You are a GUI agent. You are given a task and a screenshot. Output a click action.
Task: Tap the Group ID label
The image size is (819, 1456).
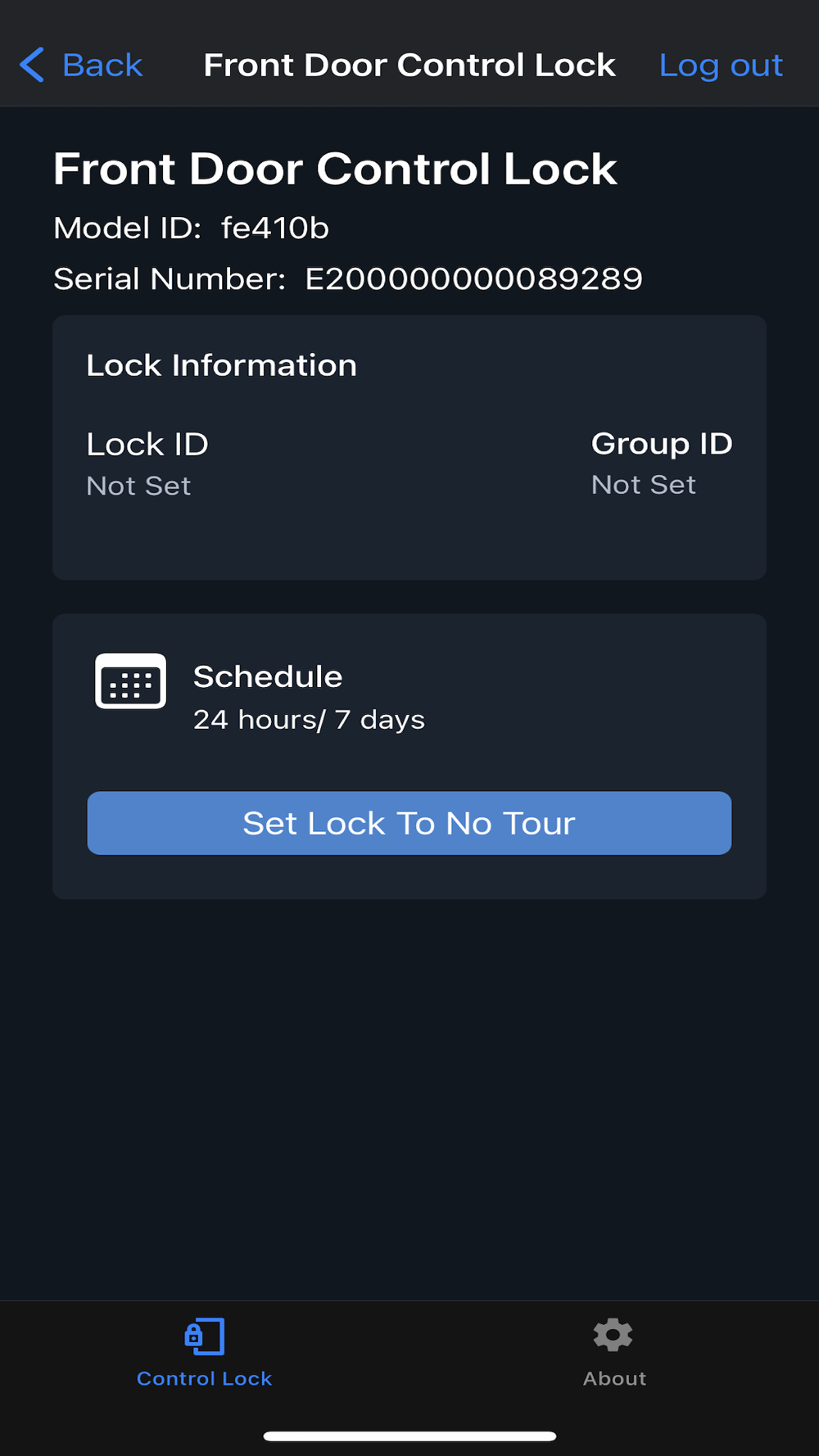(662, 444)
